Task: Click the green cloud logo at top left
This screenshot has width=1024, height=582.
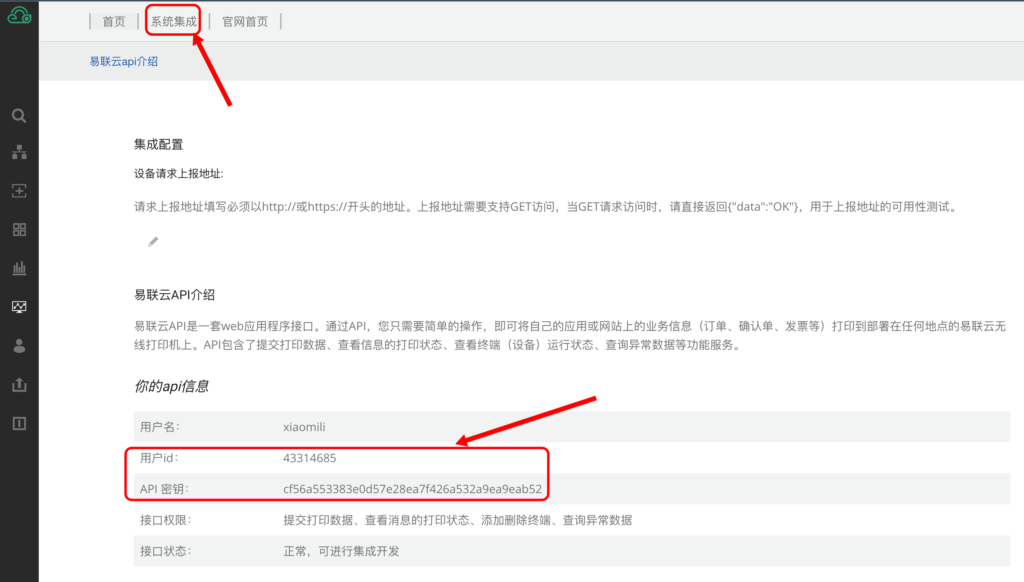Action: click(x=18, y=16)
